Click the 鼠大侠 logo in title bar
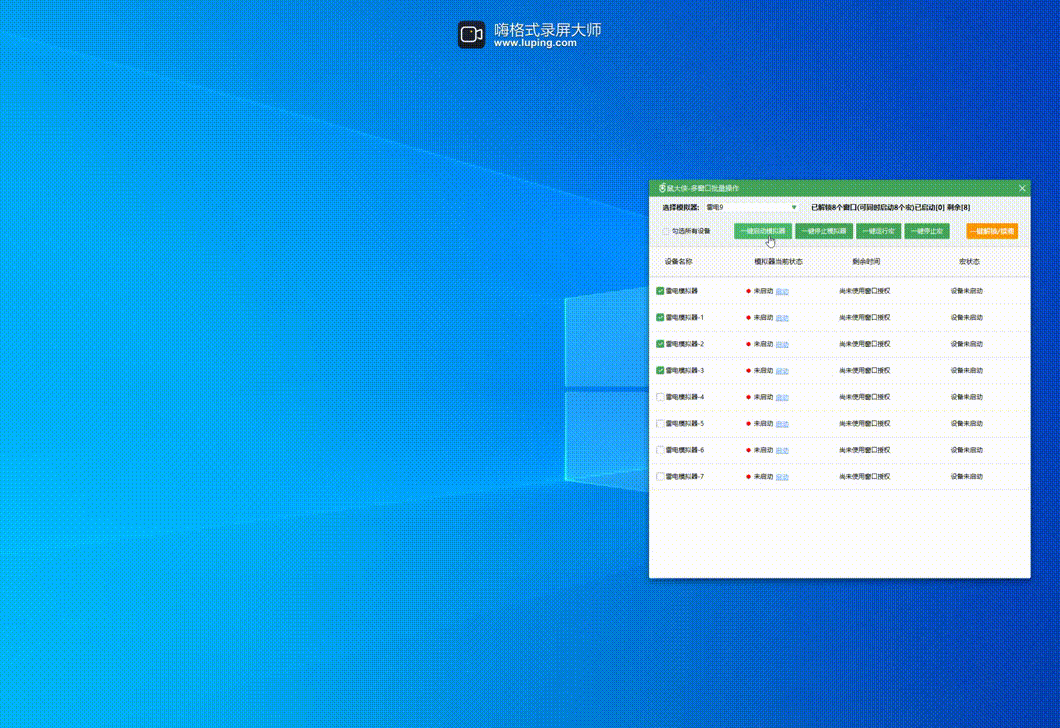Image resolution: width=1060 pixels, height=728 pixels. 662,188
